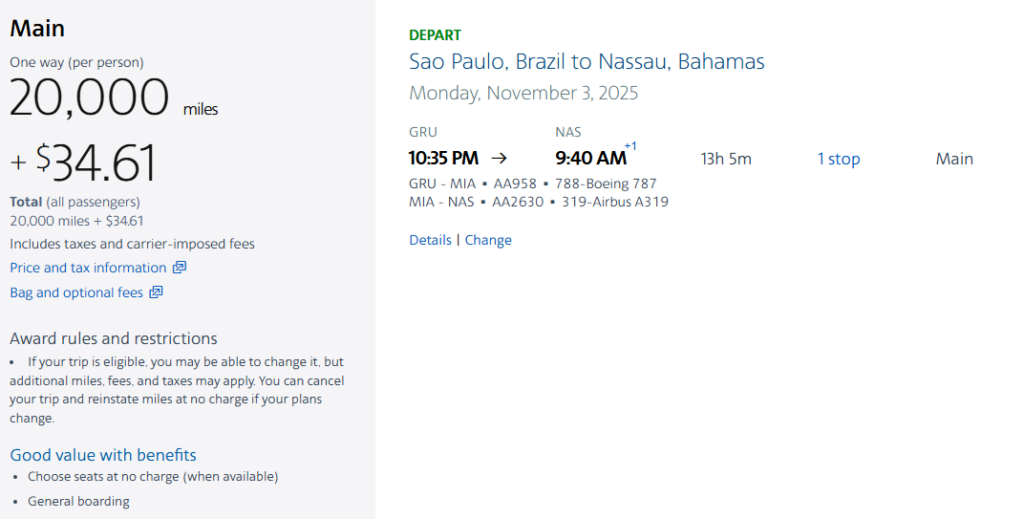Click the 20,000 miles fare amount
Viewport: 1024px width, 519px height.
click(x=90, y=98)
